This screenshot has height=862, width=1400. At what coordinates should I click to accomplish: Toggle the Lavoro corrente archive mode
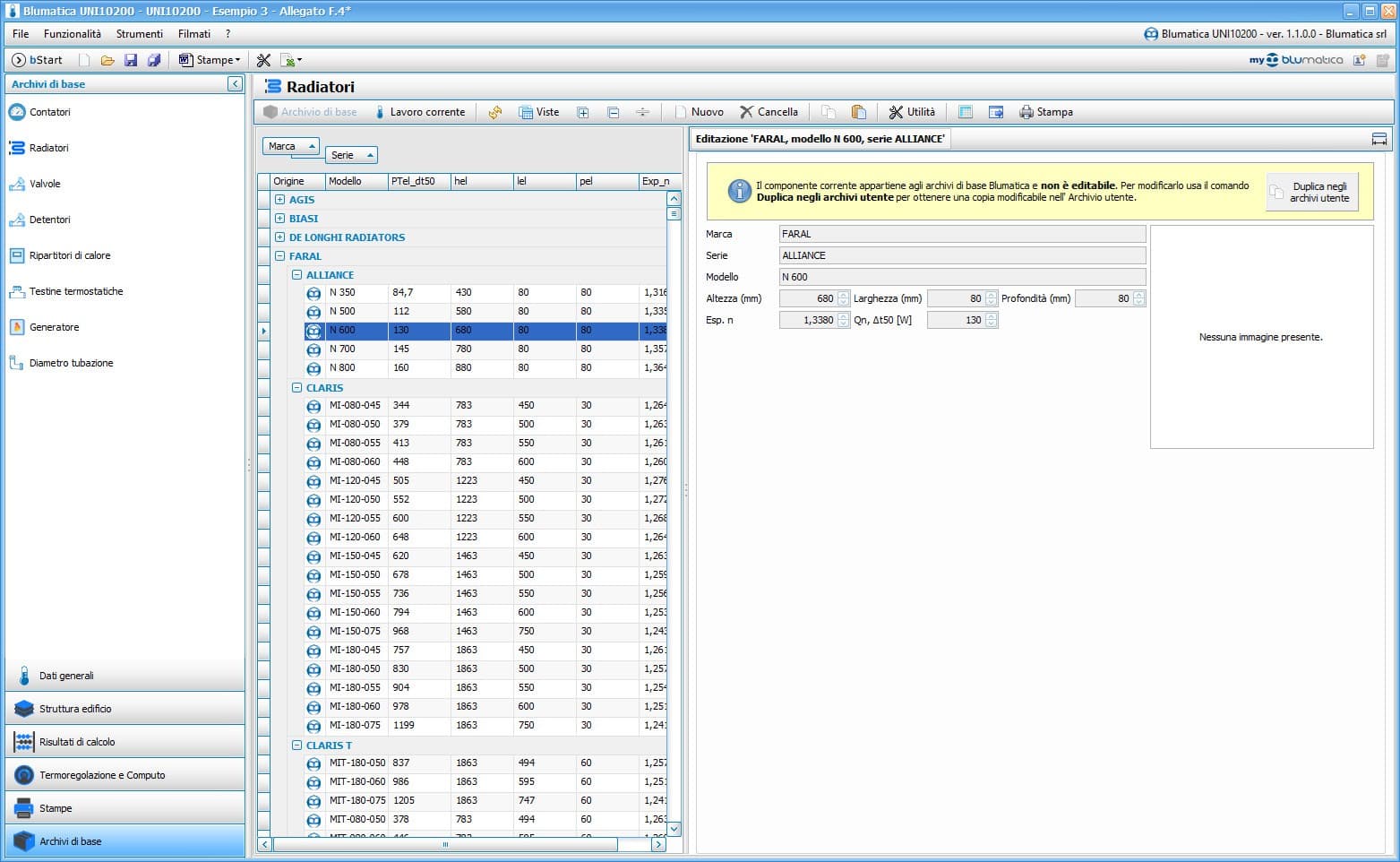[420, 112]
